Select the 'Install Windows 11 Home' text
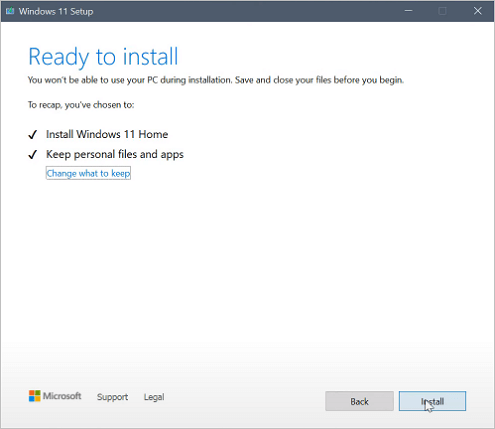The width and height of the screenshot is (495, 429). [107, 134]
